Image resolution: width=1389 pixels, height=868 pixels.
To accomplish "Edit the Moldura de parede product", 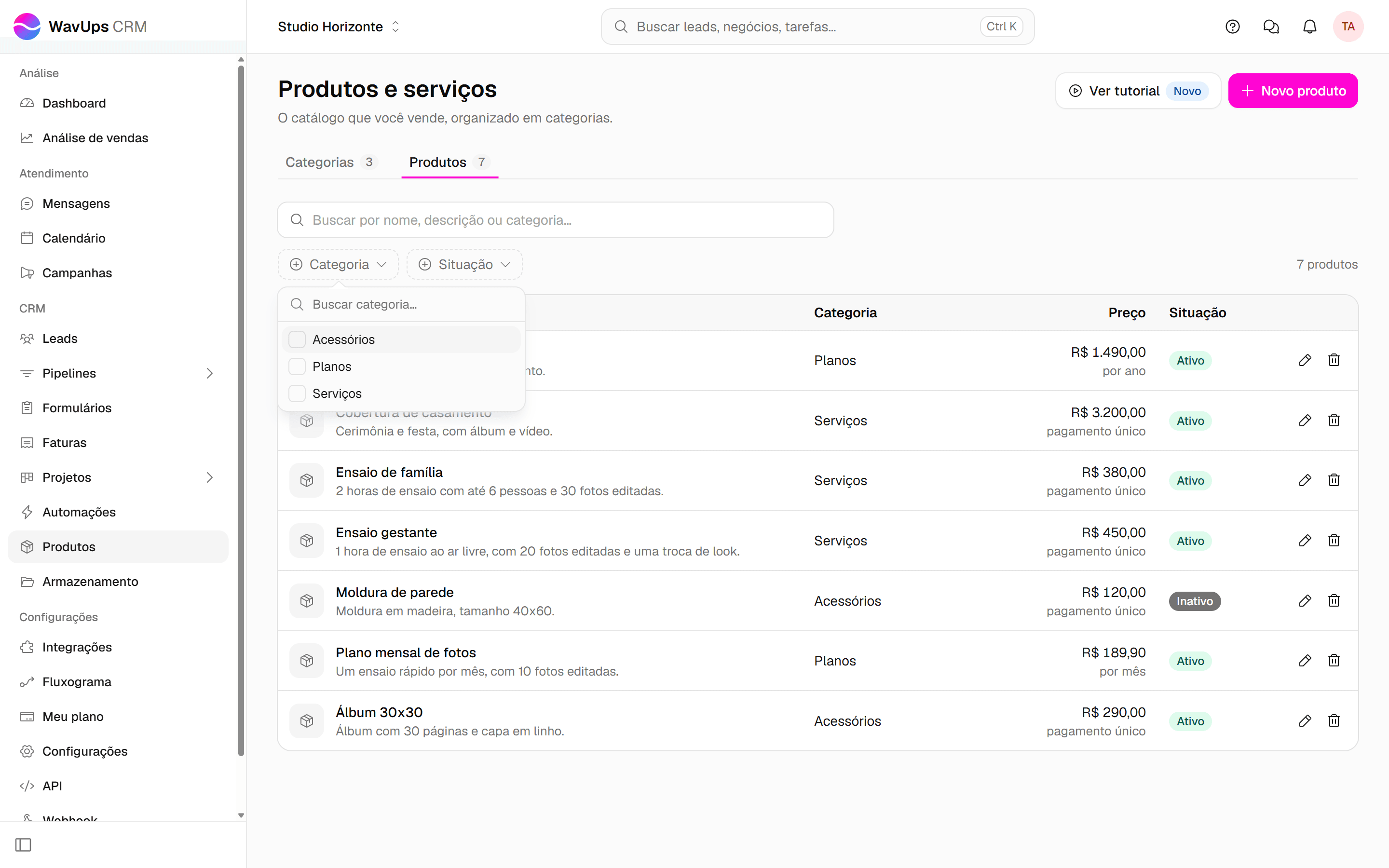I will coord(1305,600).
